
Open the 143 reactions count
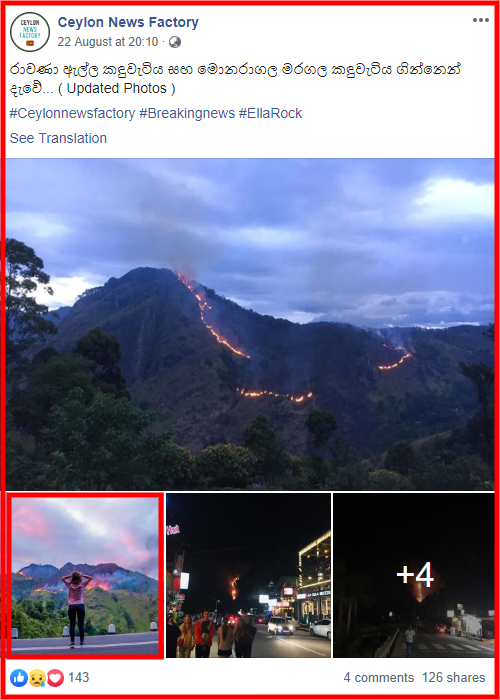(79, 678)
